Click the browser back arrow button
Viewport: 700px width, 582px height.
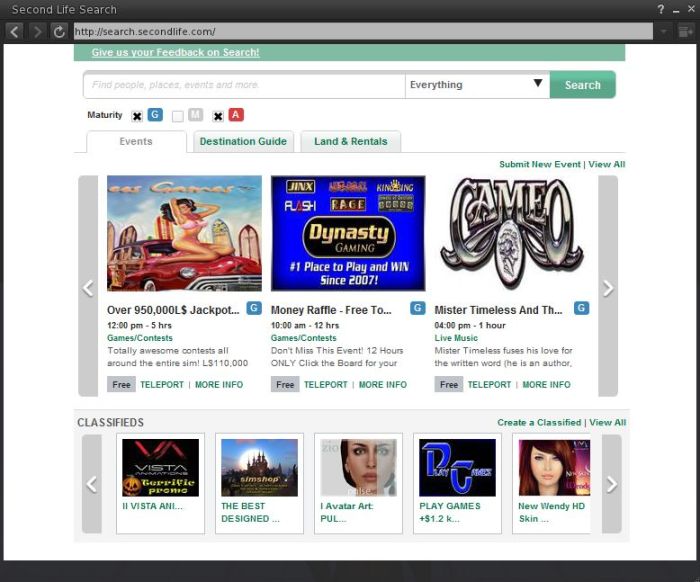coord(14,31)
